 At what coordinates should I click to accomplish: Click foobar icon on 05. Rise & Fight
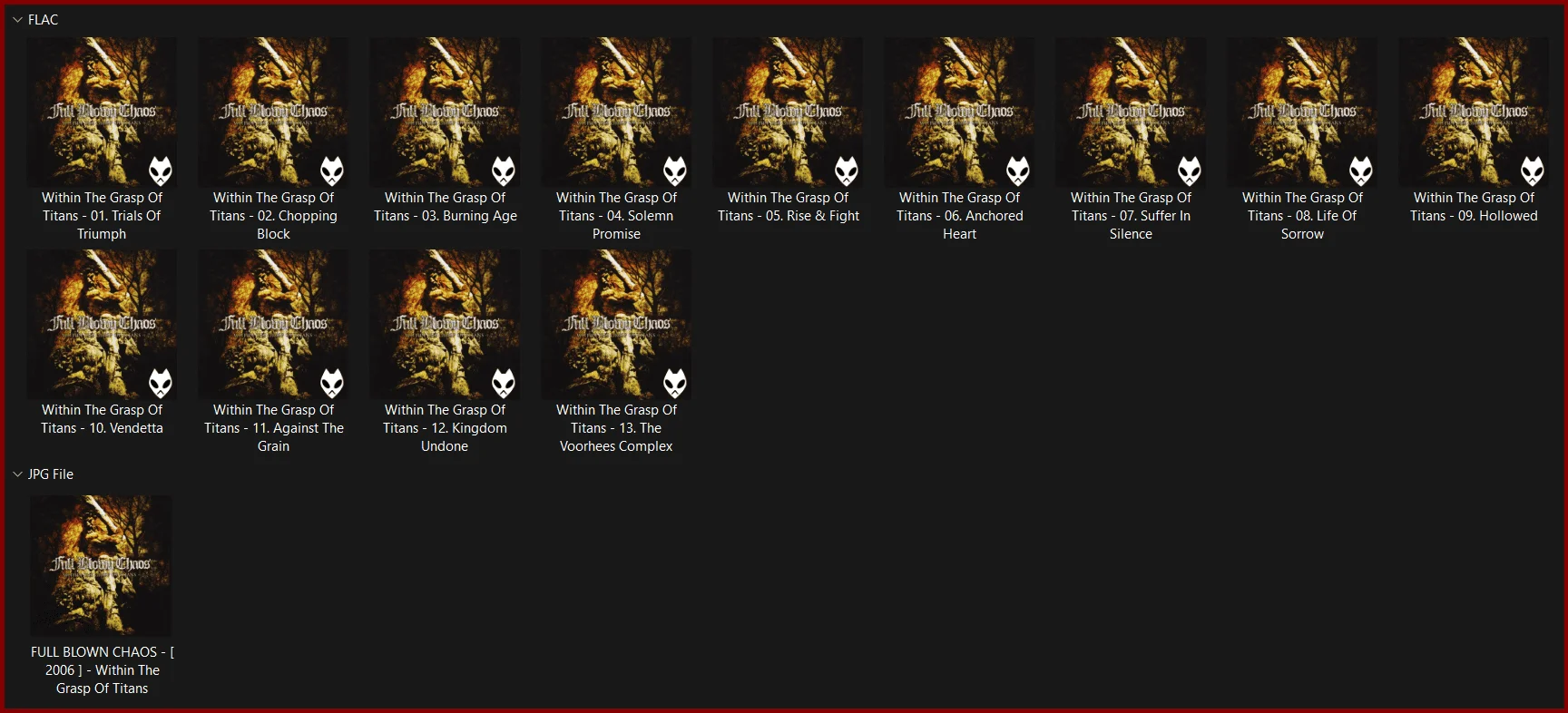[847, 171]
